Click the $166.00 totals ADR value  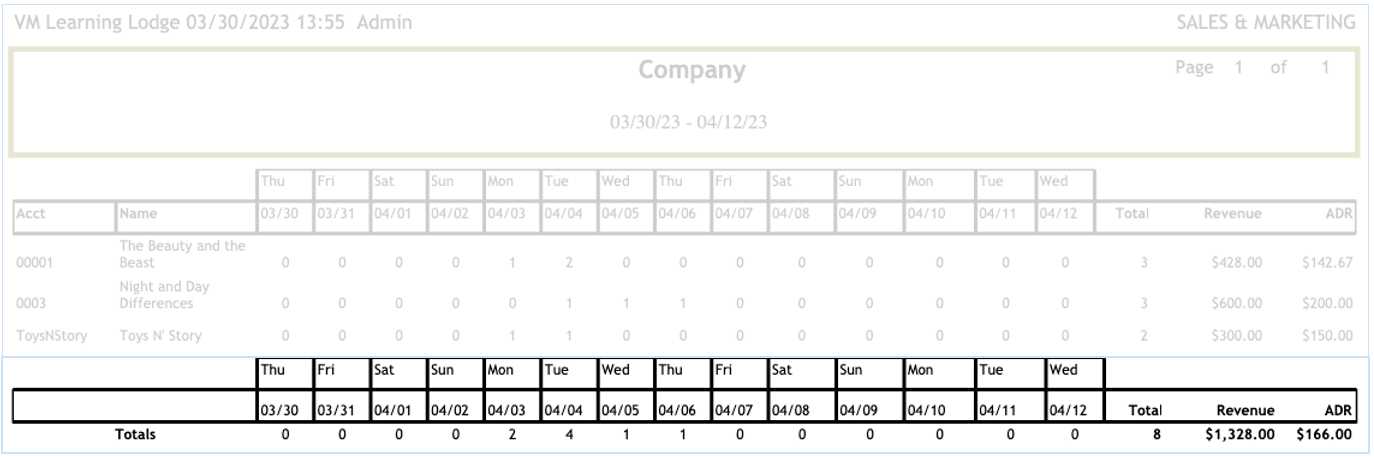tap(1324, 435)
